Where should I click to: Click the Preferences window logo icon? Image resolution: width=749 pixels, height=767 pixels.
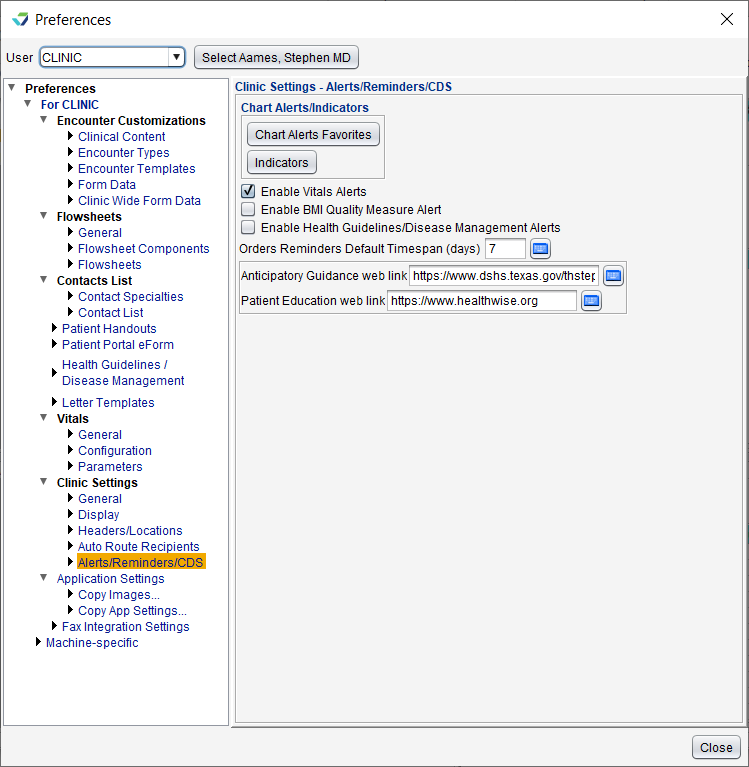pos(20,19)
